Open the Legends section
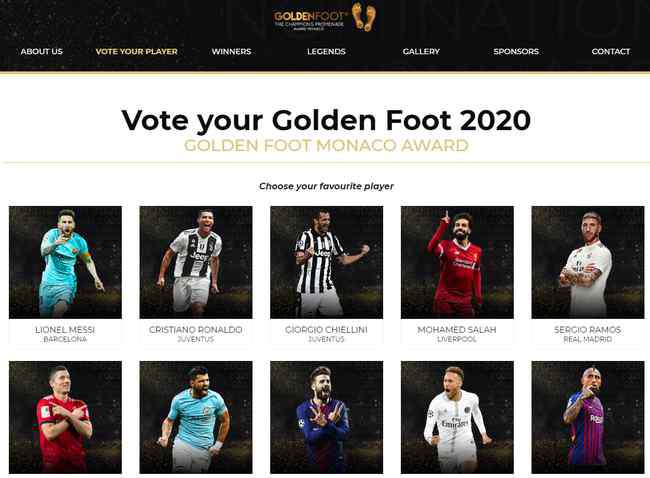The image size is (650, 478). 326,51
